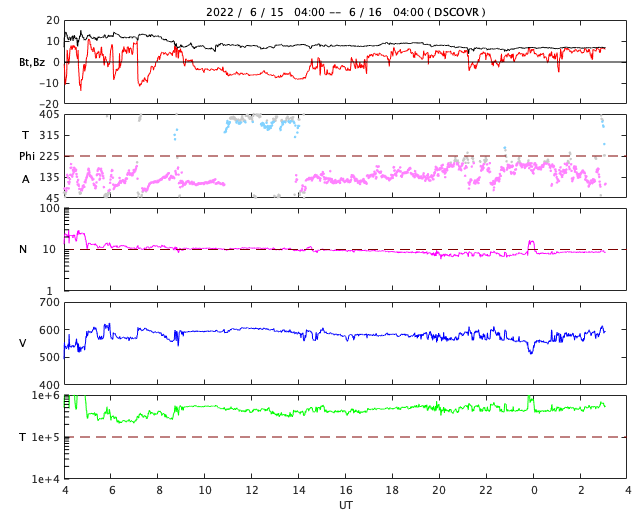Viewport: 640px width, 512px height.
Task: Click the 0 hour tick on the UT axis
Action: point(533,490)
